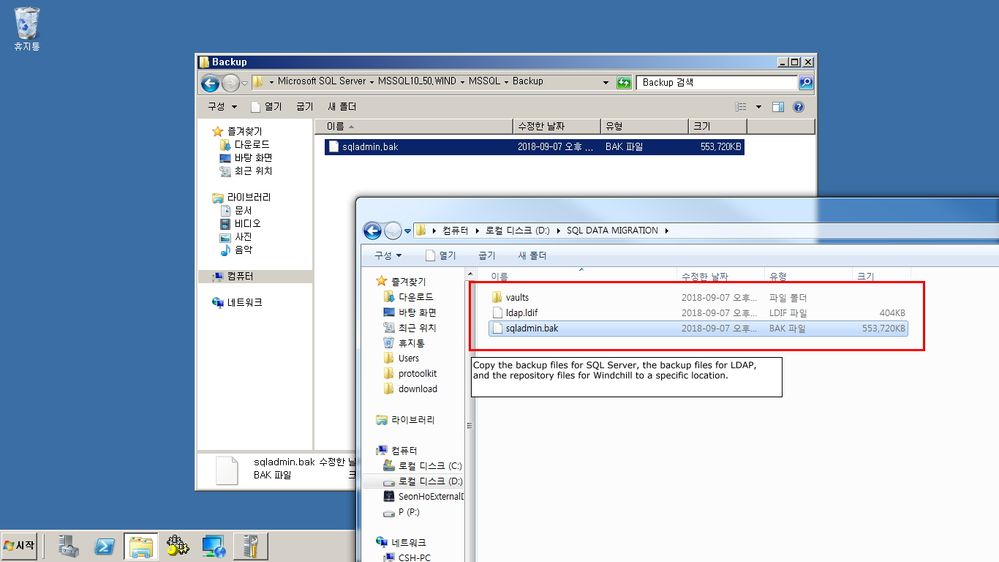
Task: Open 최근 위치 in Backup window sidebar
Action: (x=246, y=171)
